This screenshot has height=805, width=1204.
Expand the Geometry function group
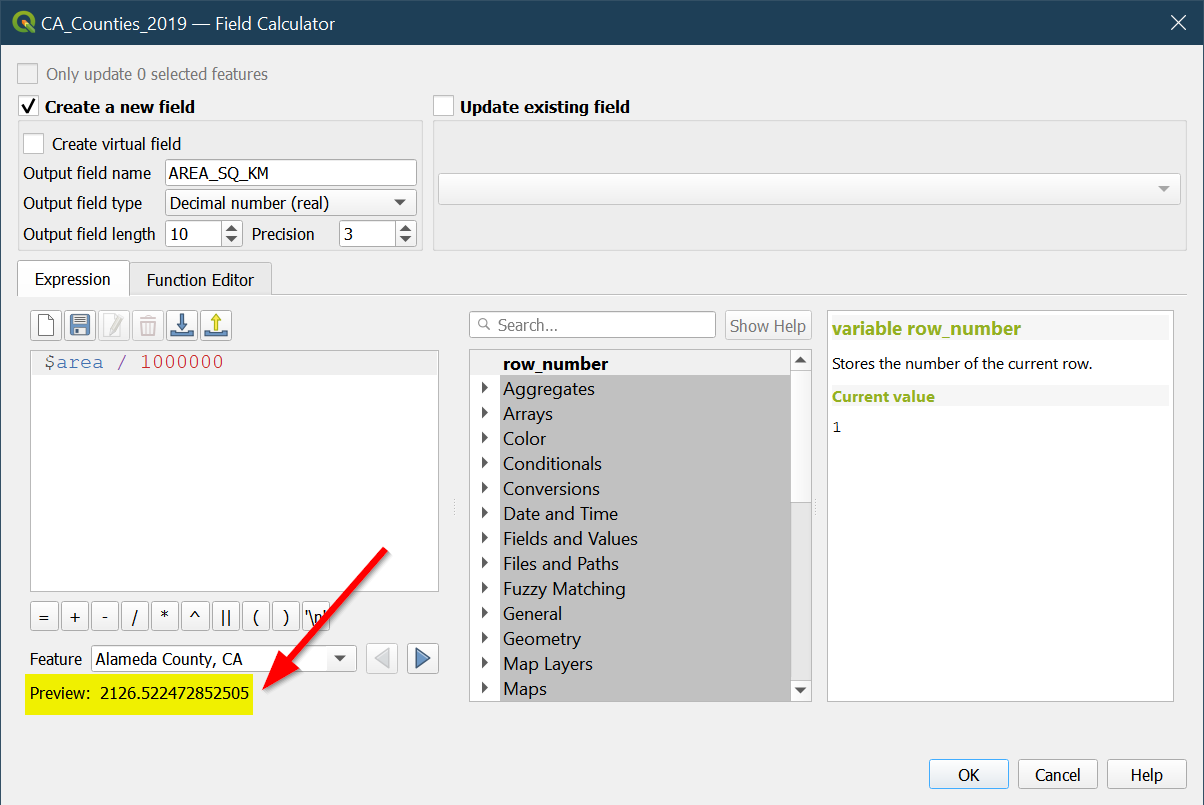point(485,638)
